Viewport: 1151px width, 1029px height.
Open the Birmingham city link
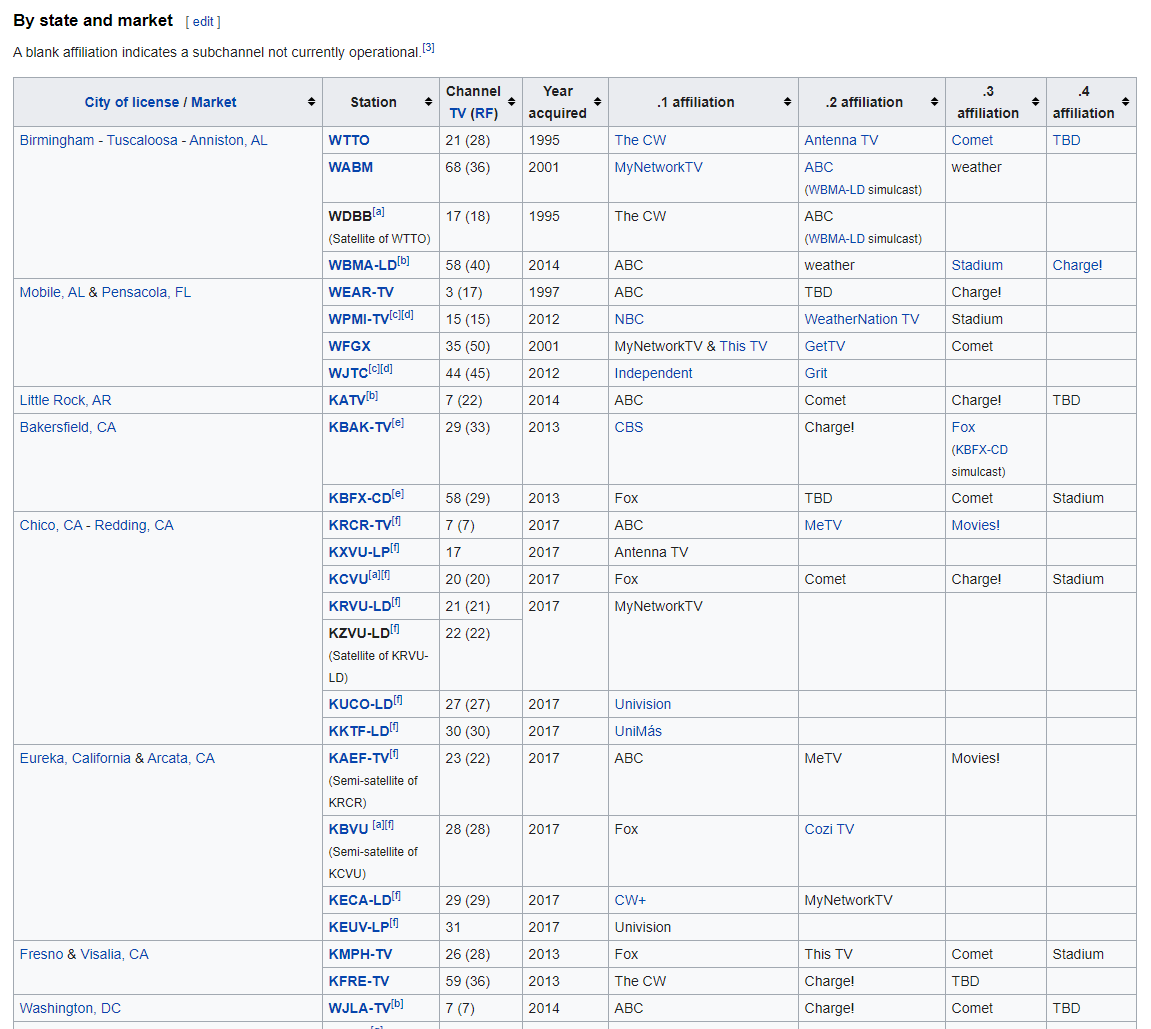pyautogui.click(x=57, y=140)
